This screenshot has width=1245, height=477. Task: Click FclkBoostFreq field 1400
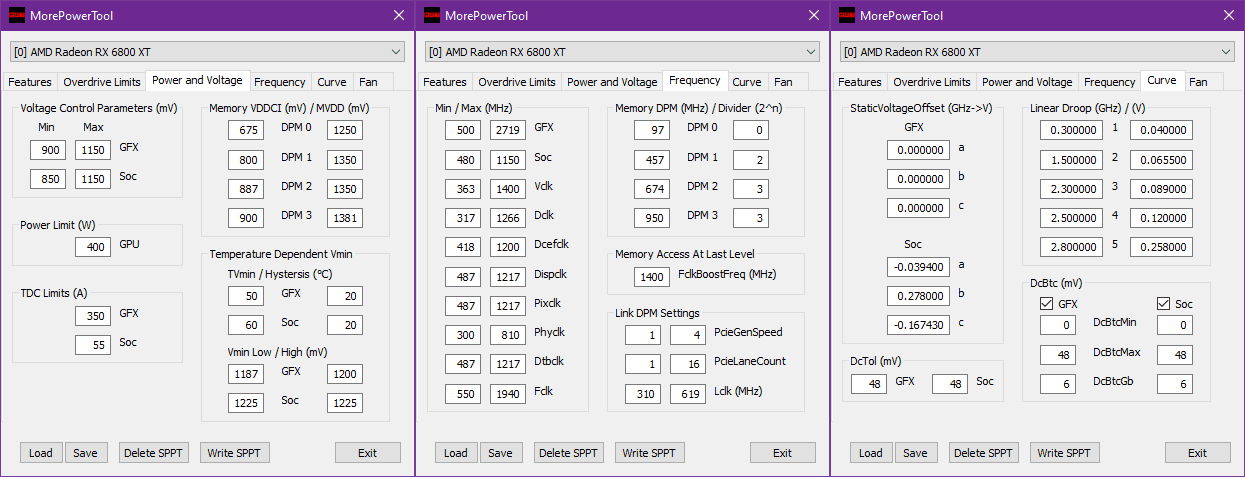point(652,277)
